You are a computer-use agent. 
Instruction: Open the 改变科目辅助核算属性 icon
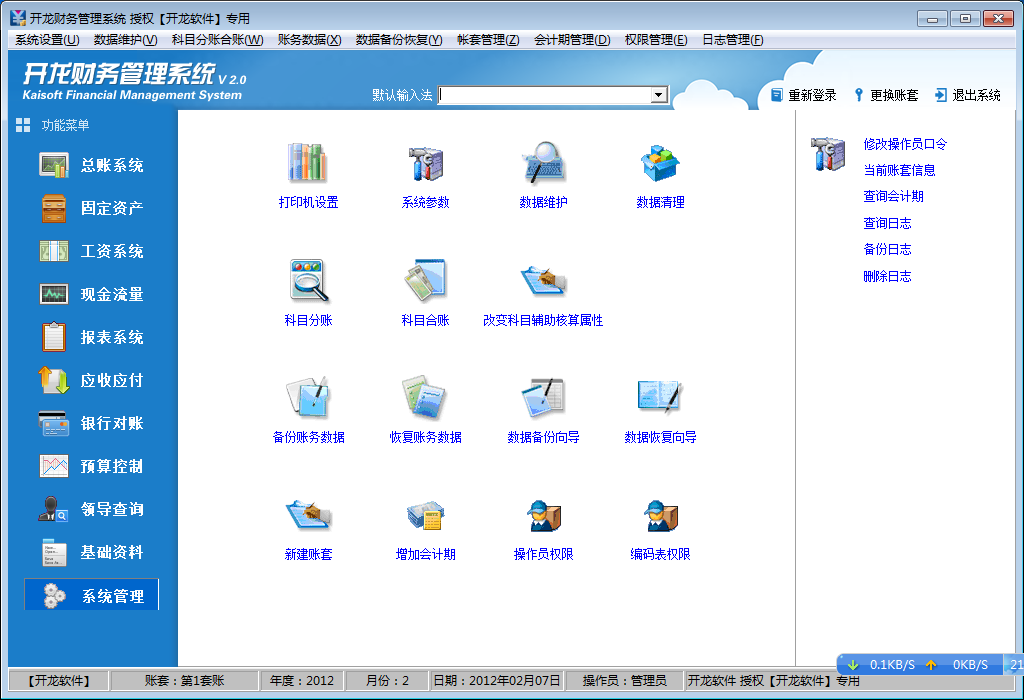coord(543,280)
